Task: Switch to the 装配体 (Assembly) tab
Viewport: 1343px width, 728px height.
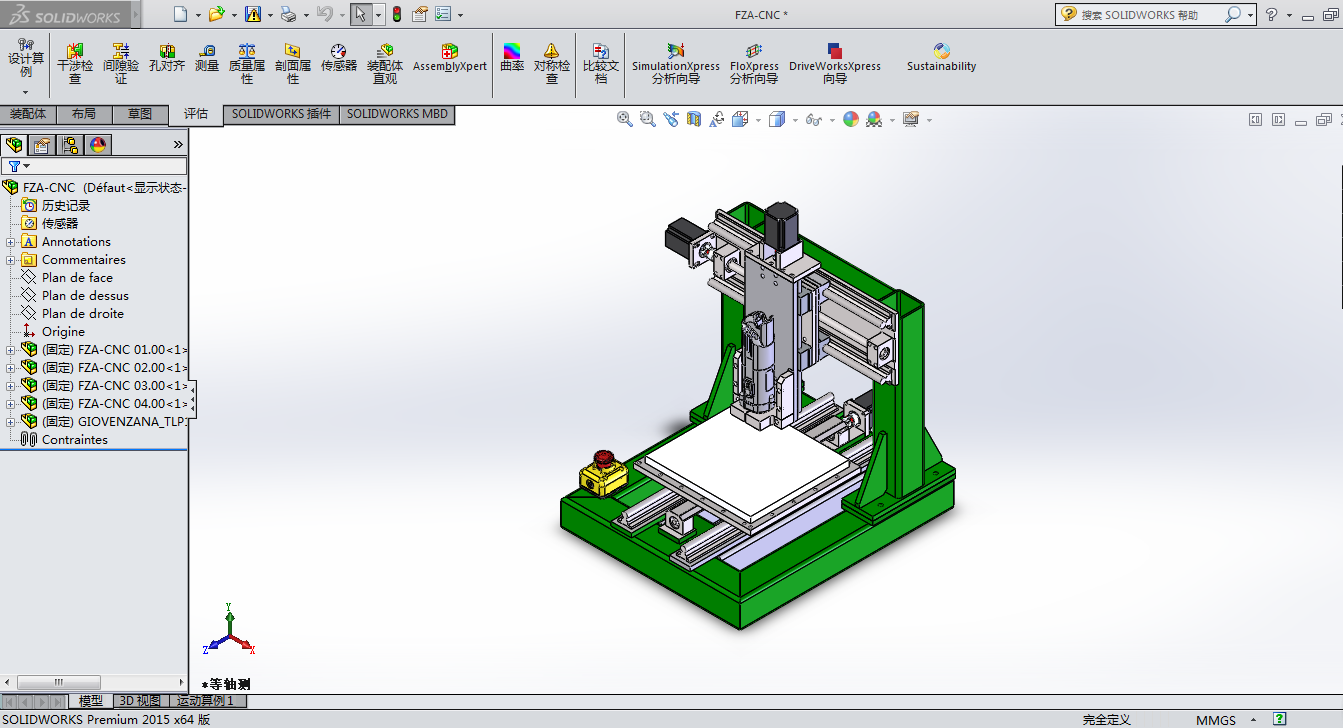Action: click(28, 114)
